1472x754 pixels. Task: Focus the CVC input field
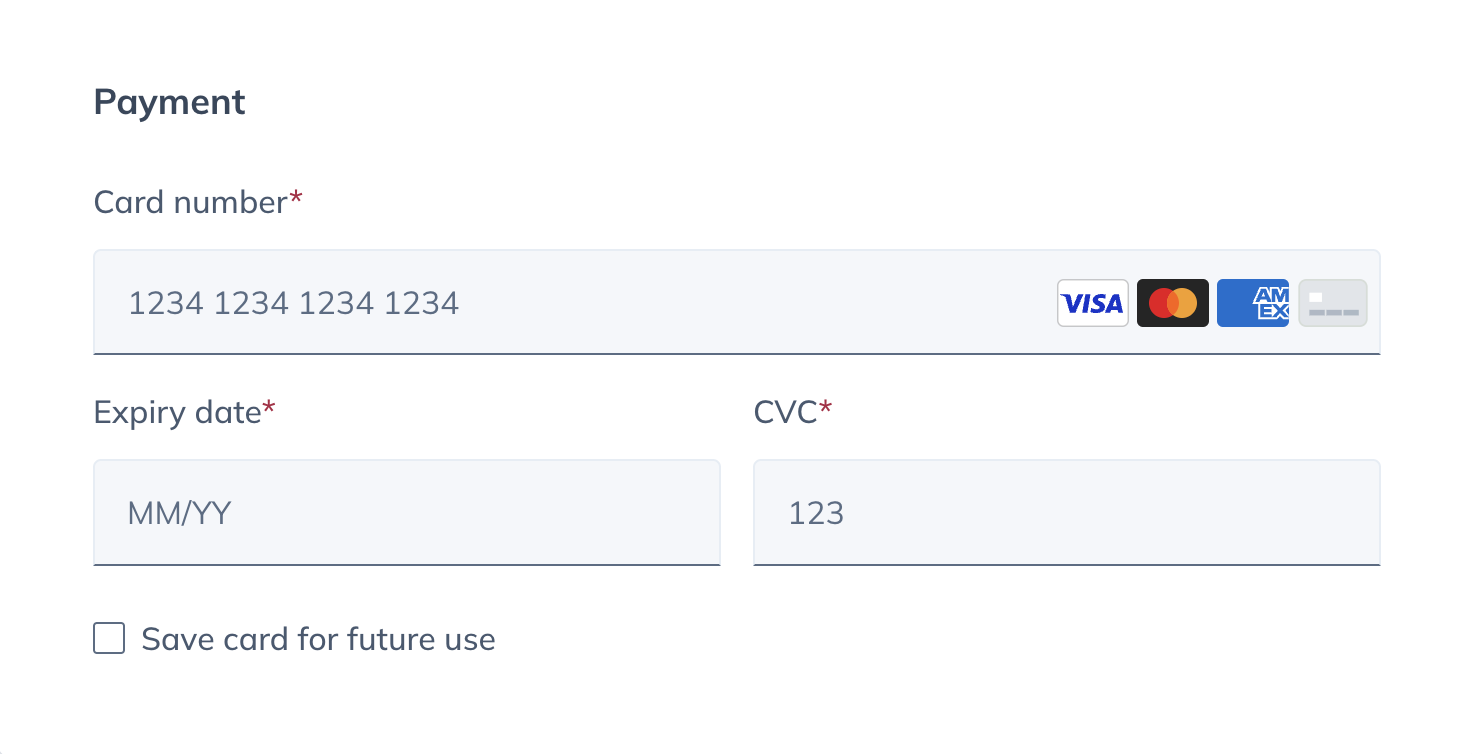pos(1067,513)
